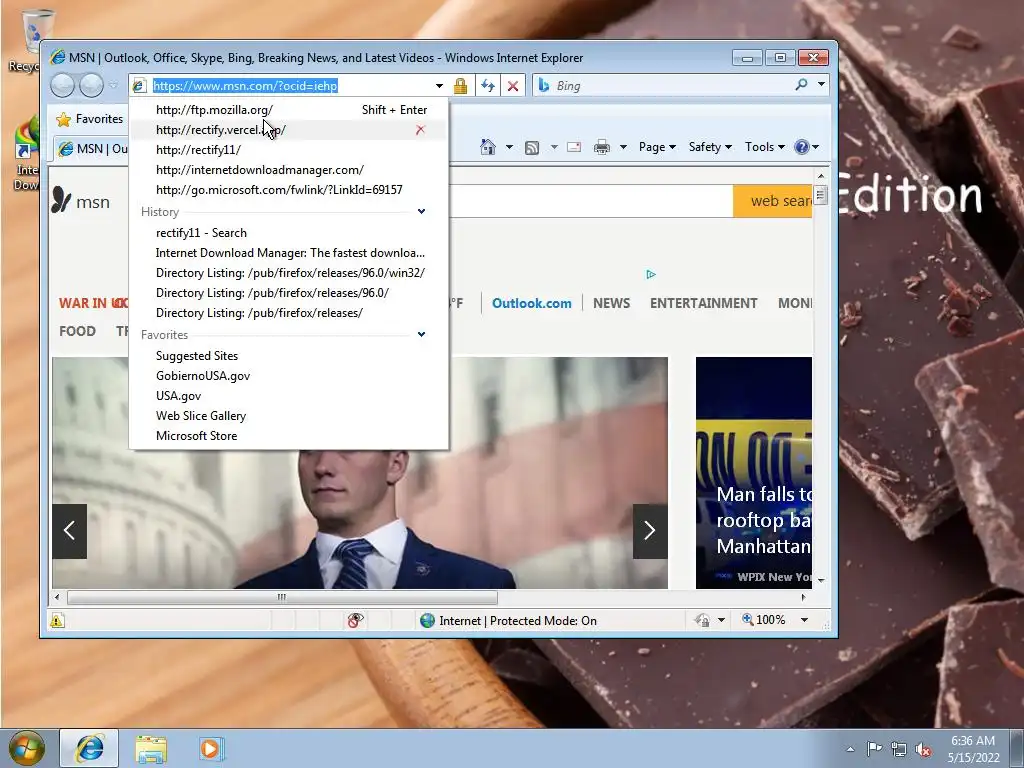Click the horizontal scrollbar thumb

pos(282,597)
